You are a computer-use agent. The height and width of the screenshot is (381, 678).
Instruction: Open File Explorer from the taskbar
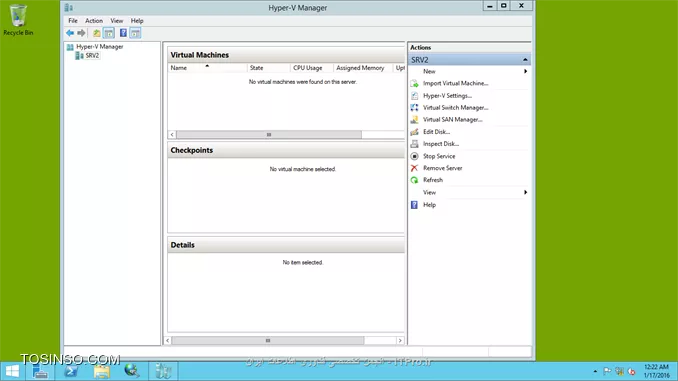coord(102,371)
